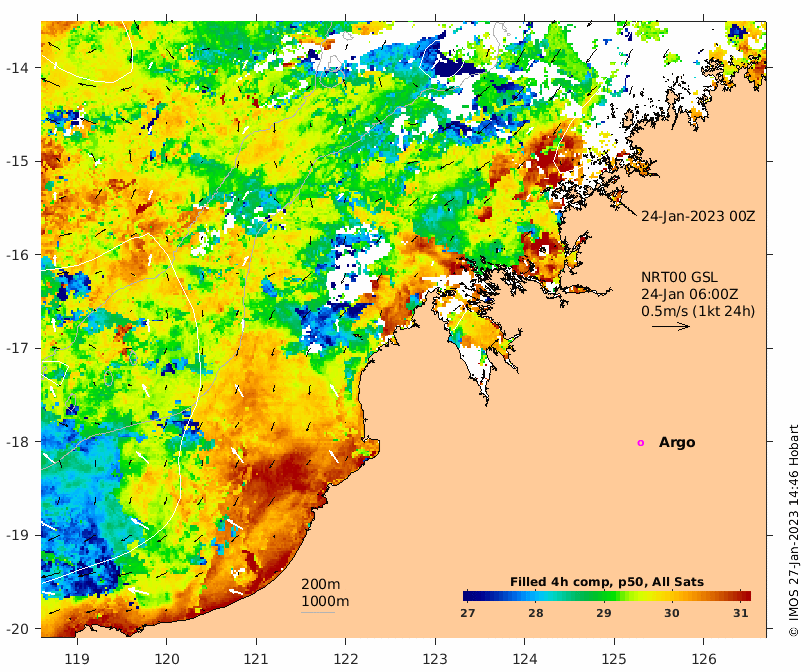Viewport: 810px width, 672px height.
Task: Click the dark red end of colorbar
Action: pos(746,596)
